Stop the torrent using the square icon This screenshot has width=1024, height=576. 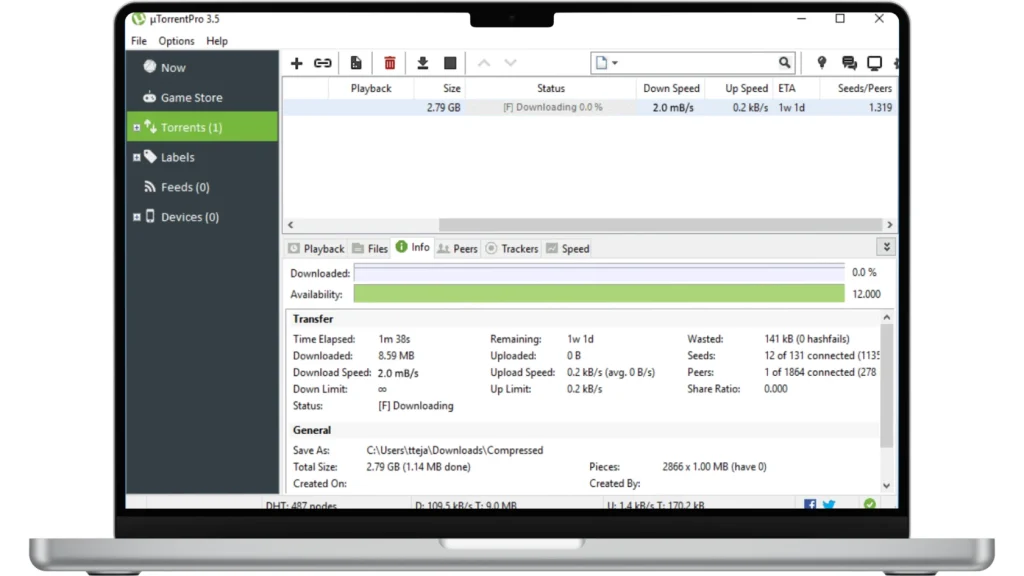click(450, 63)
